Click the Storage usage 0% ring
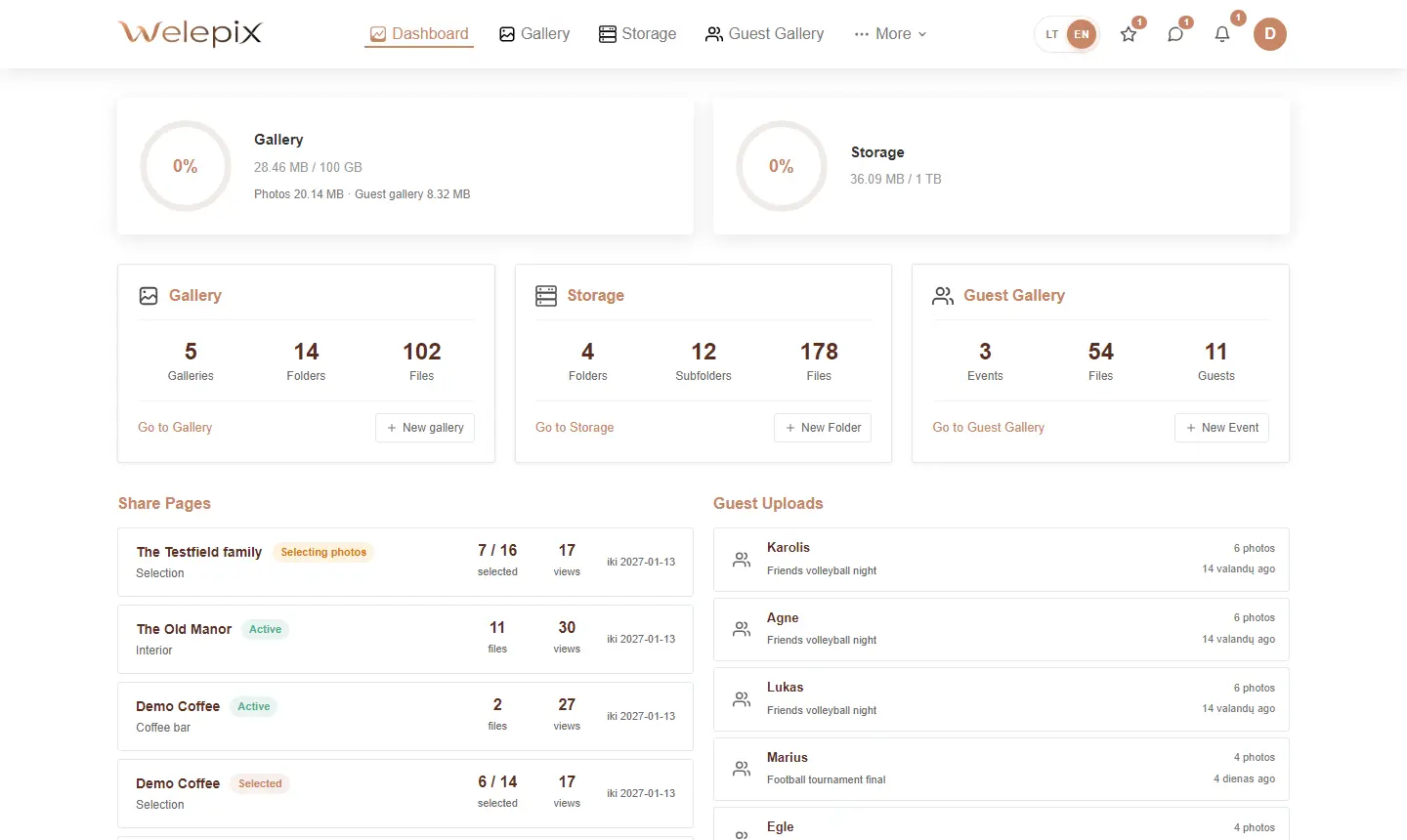The image size is (1407, 840). point(782,166)
